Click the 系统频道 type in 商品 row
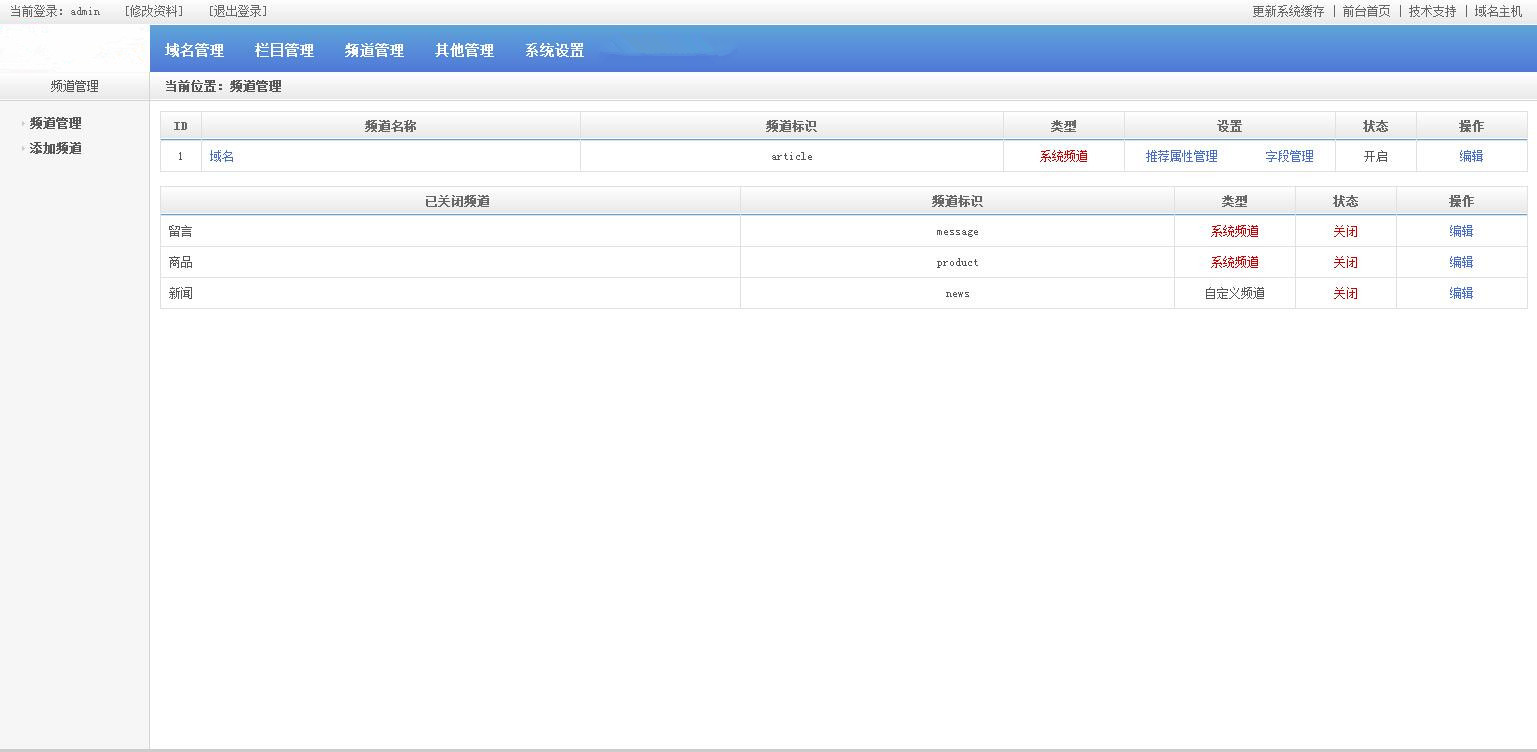This screenshot has height=752, width=1537. coord(1235,262)
